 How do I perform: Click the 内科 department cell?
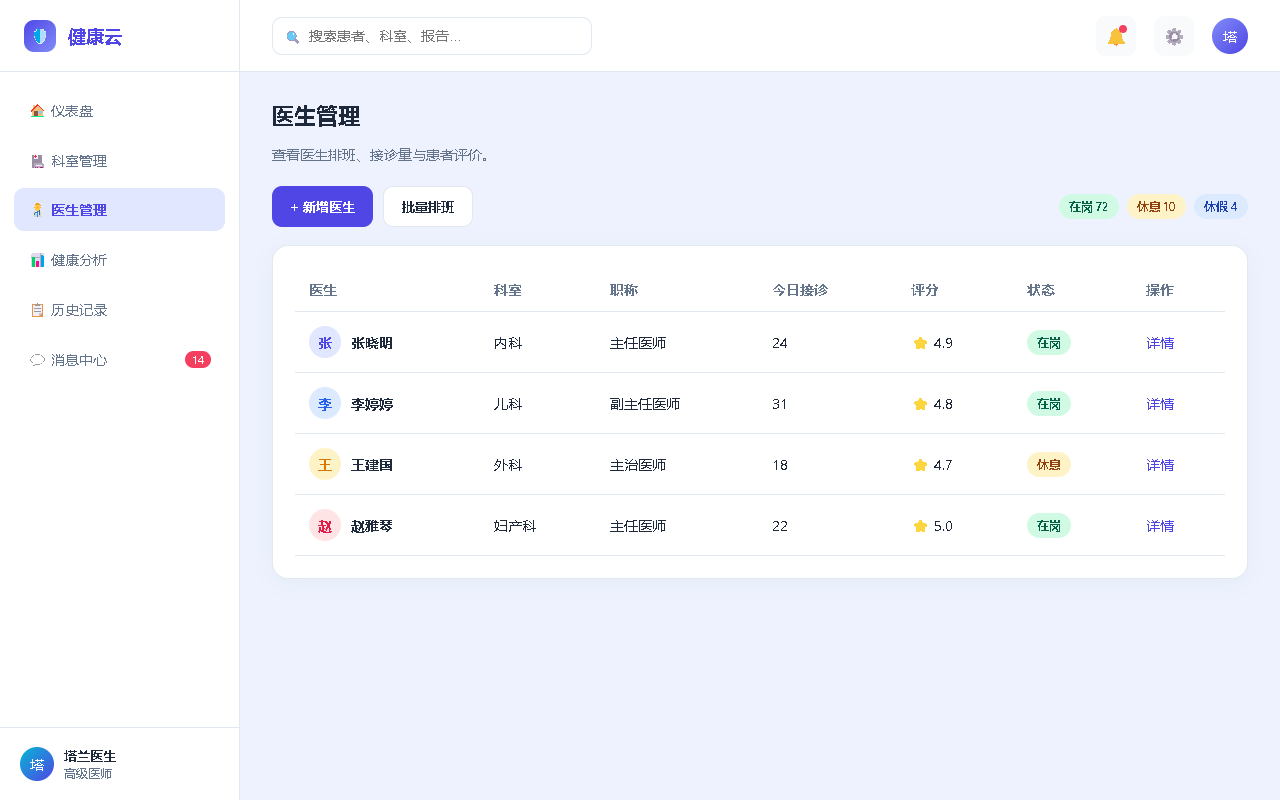[508, 343]
